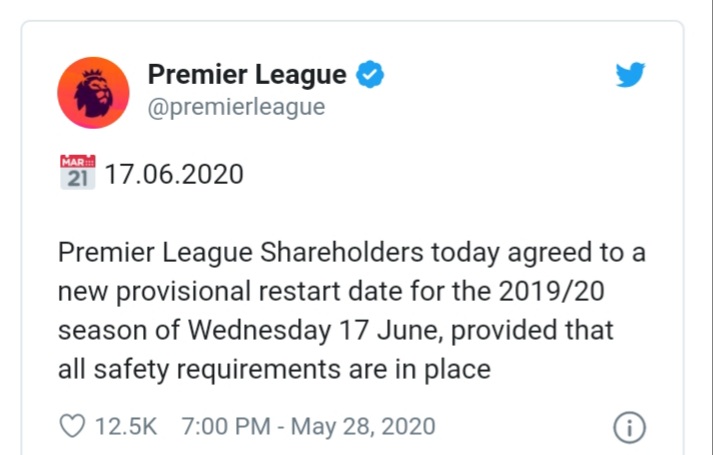Click the word 'Shareholders' in tweet
Image resolution: width=713 pixels, height=455 pixels.
[341, 252]
